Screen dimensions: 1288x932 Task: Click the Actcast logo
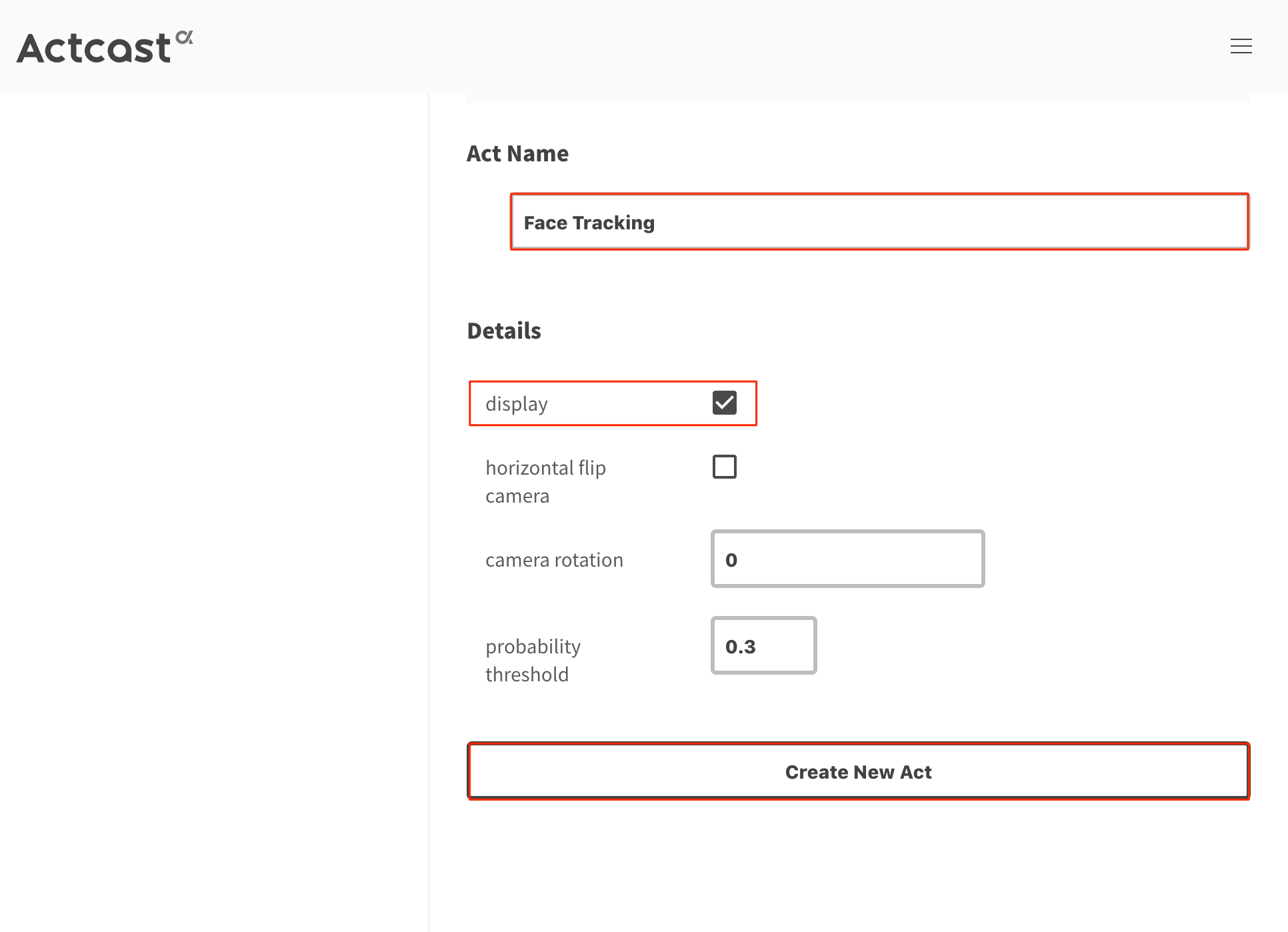95,48
